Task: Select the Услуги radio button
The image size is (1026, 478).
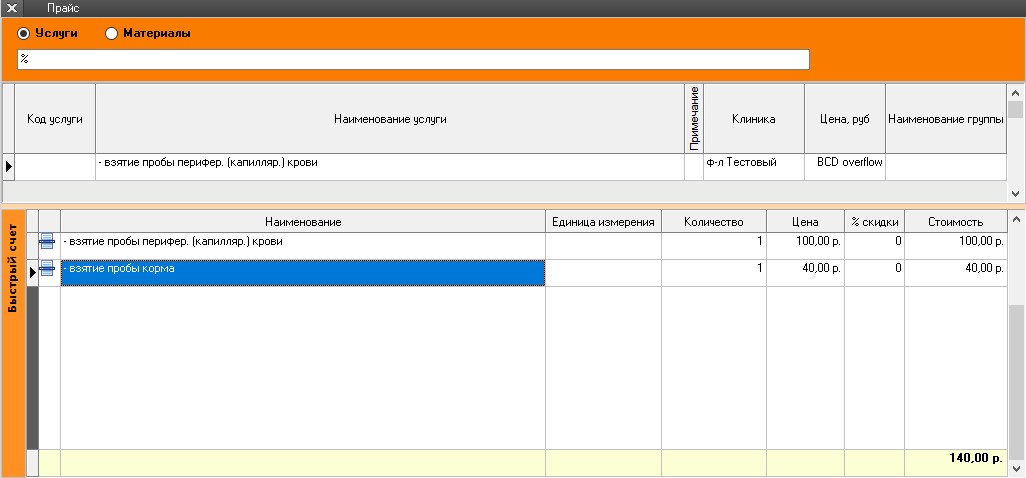Action: point(24,33)
